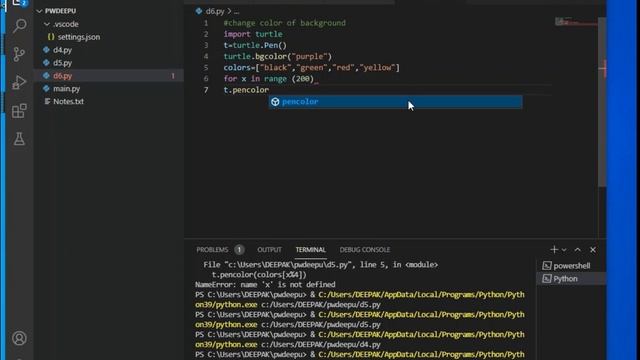The height and width of the screenshot is (360, 640).
Task: Maximize the panel with the up chevron
Action: pyautogui.click(x=578, y=249)
